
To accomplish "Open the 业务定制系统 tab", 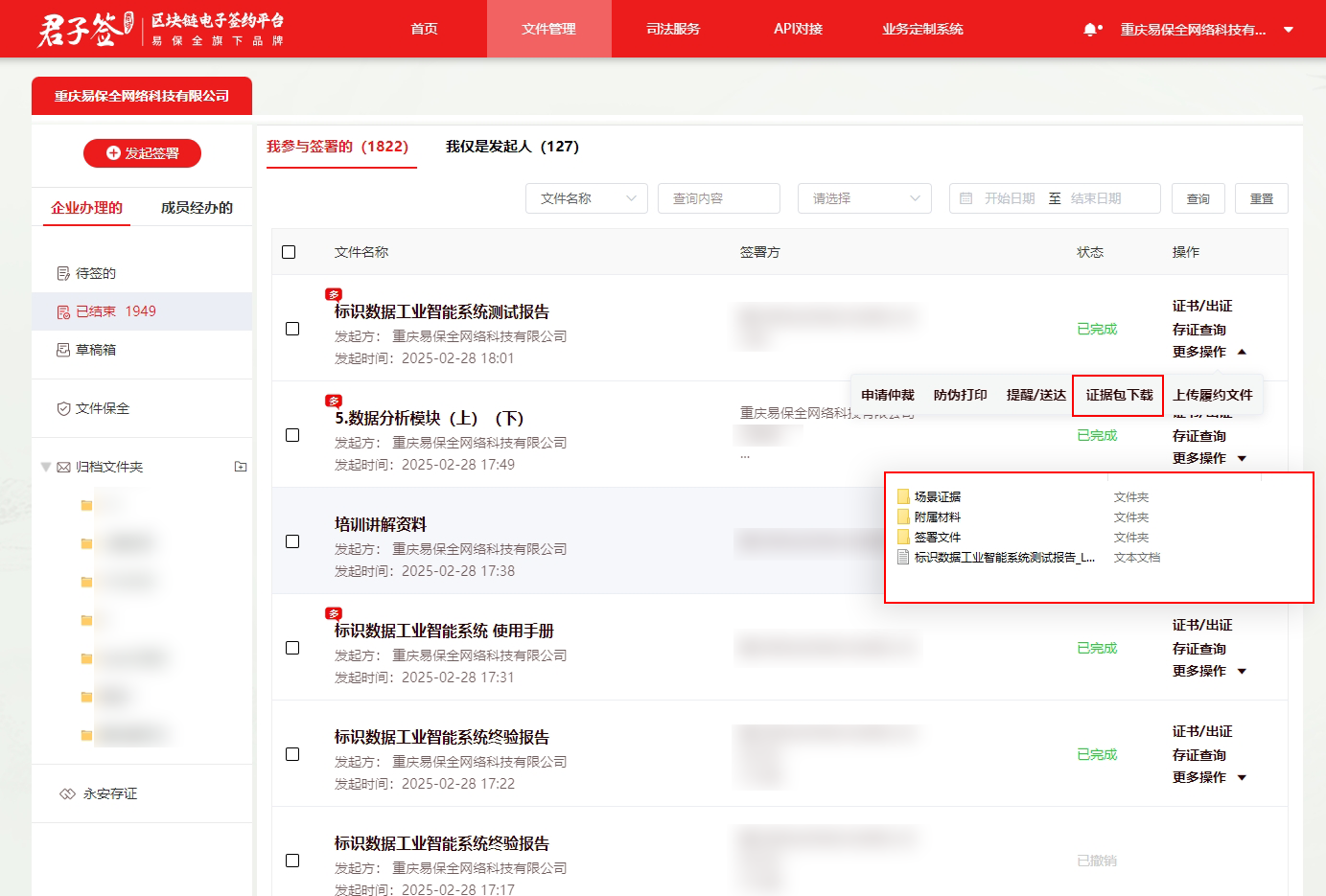I will point(922,29).
